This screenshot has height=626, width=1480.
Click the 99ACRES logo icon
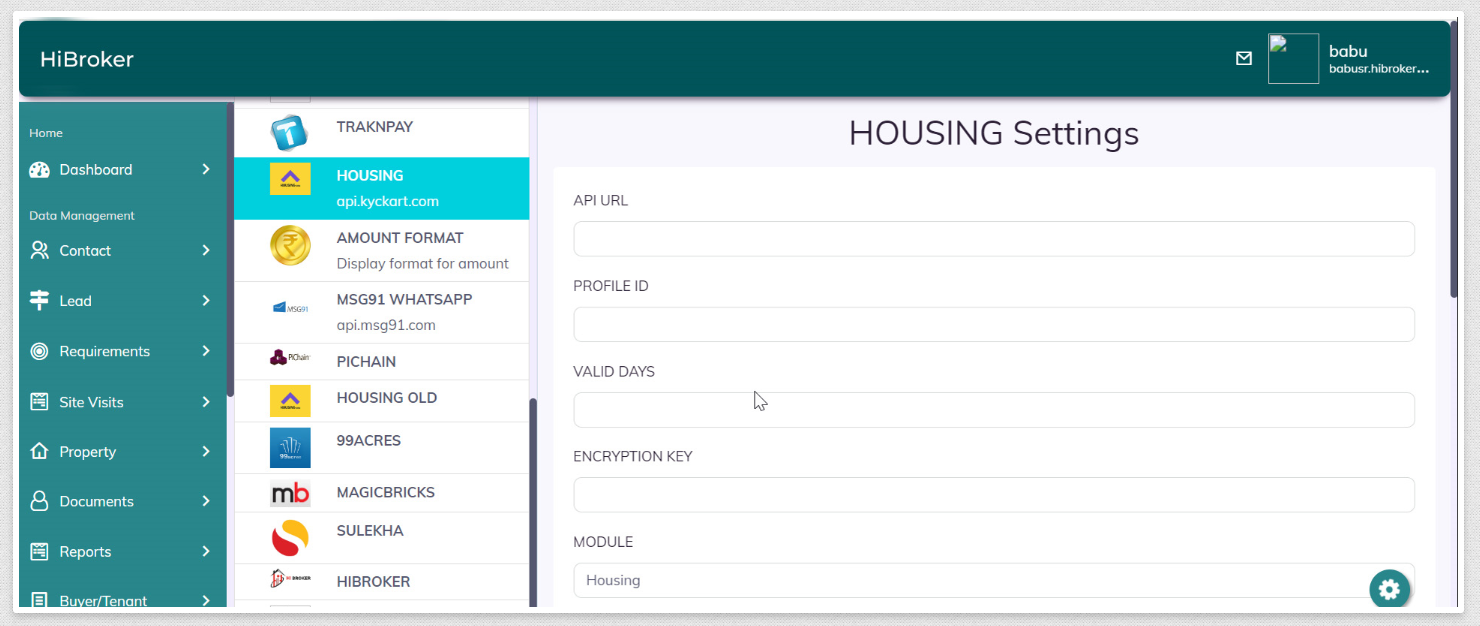click(x=290, y=447)
